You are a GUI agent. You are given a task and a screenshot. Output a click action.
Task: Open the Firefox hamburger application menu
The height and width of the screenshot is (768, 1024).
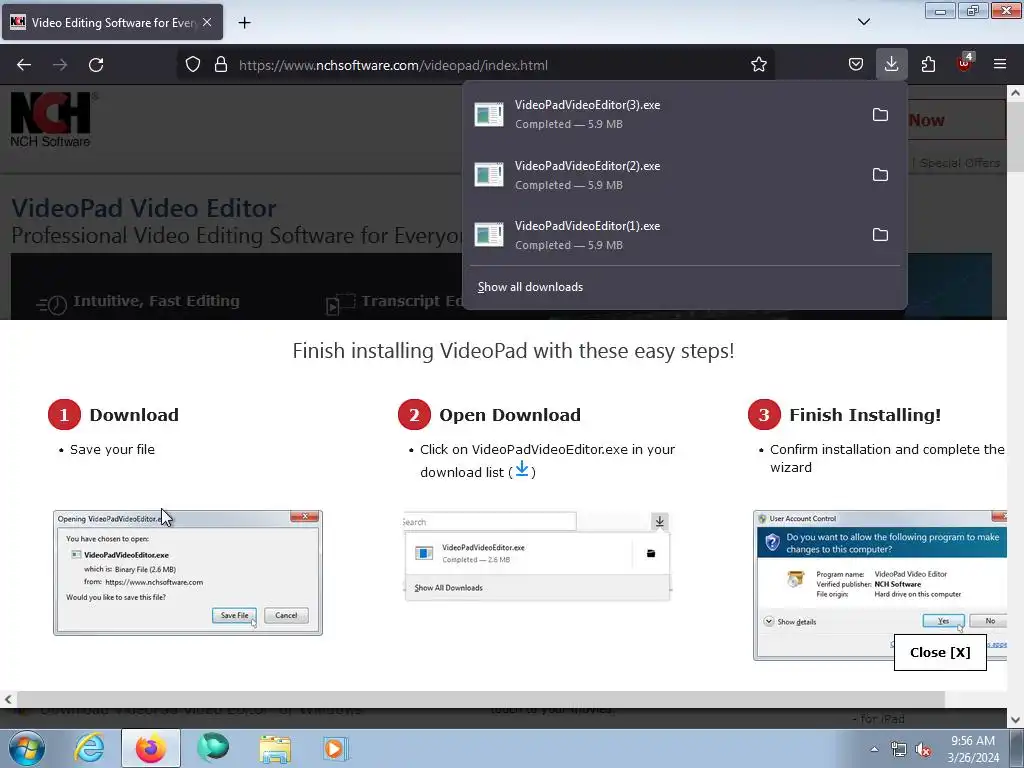pyautogui.click(x=1000, y=64)
